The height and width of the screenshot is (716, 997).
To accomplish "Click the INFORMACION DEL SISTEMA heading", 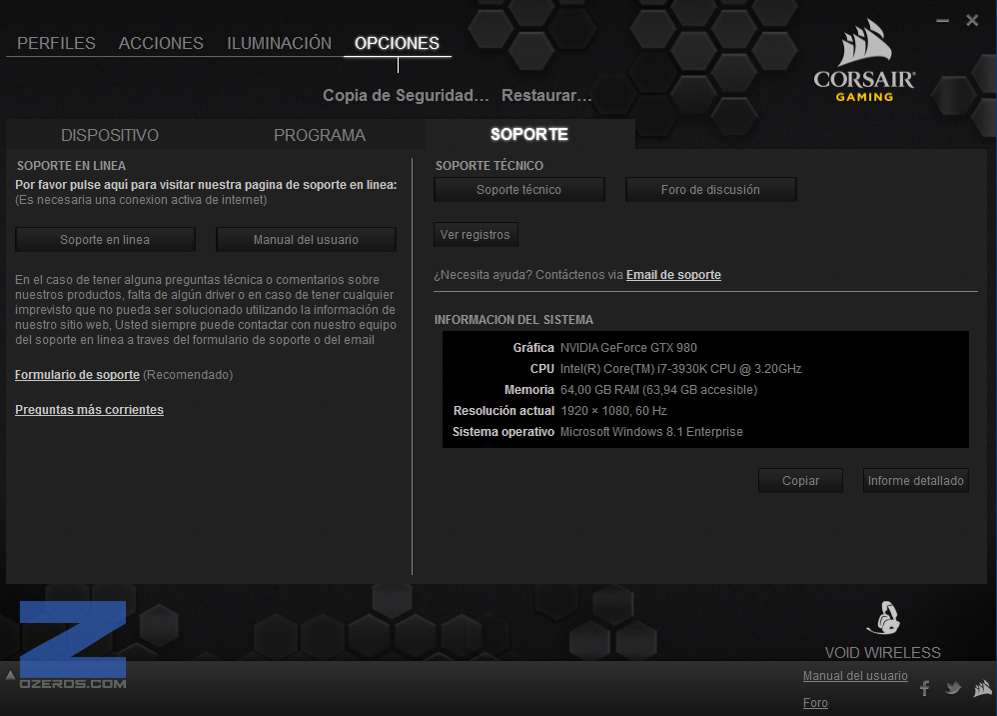I will 514,320.
